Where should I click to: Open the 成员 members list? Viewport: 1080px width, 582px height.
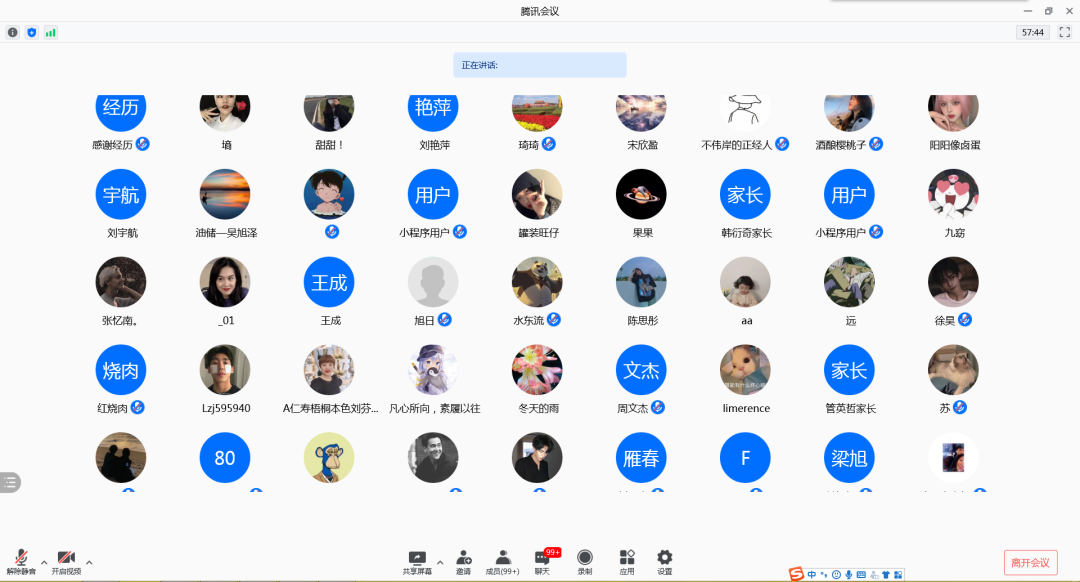click(502, 561)
